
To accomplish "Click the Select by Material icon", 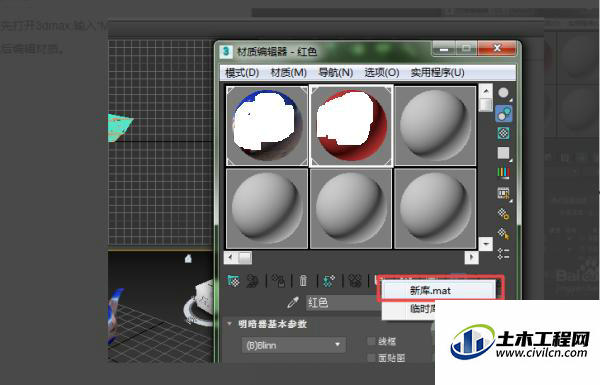I will point(504,233).
